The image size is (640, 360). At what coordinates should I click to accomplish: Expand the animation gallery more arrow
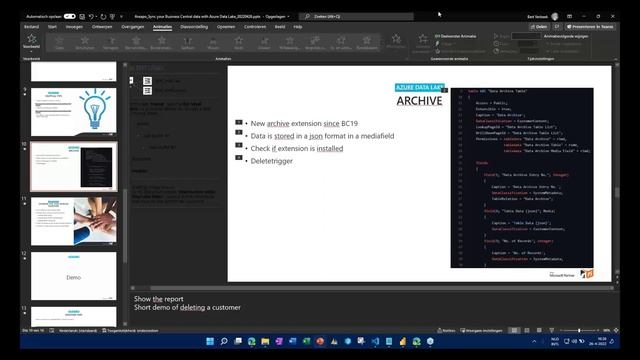383,49
